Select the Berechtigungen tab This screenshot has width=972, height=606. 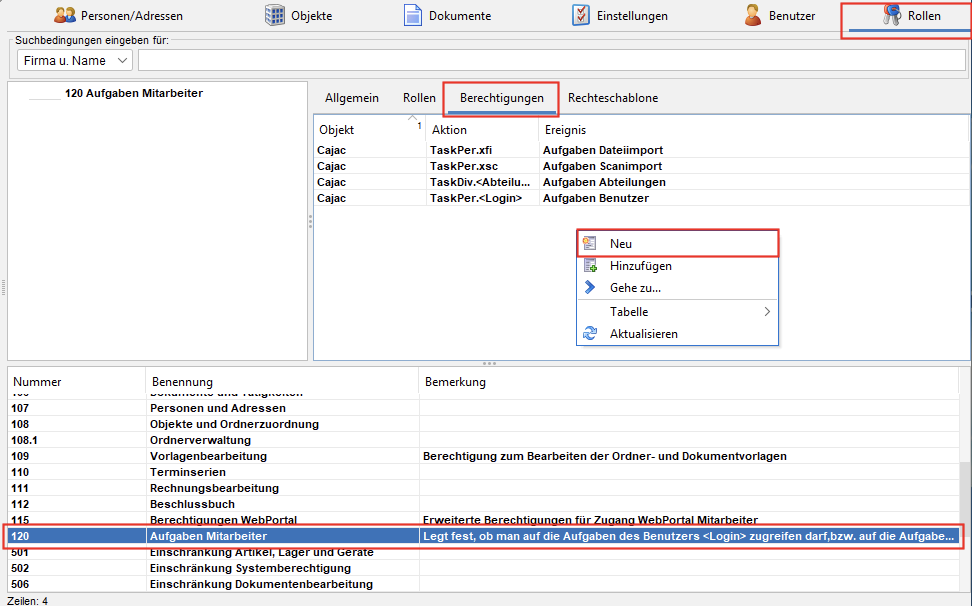click(x=502, y=98)
